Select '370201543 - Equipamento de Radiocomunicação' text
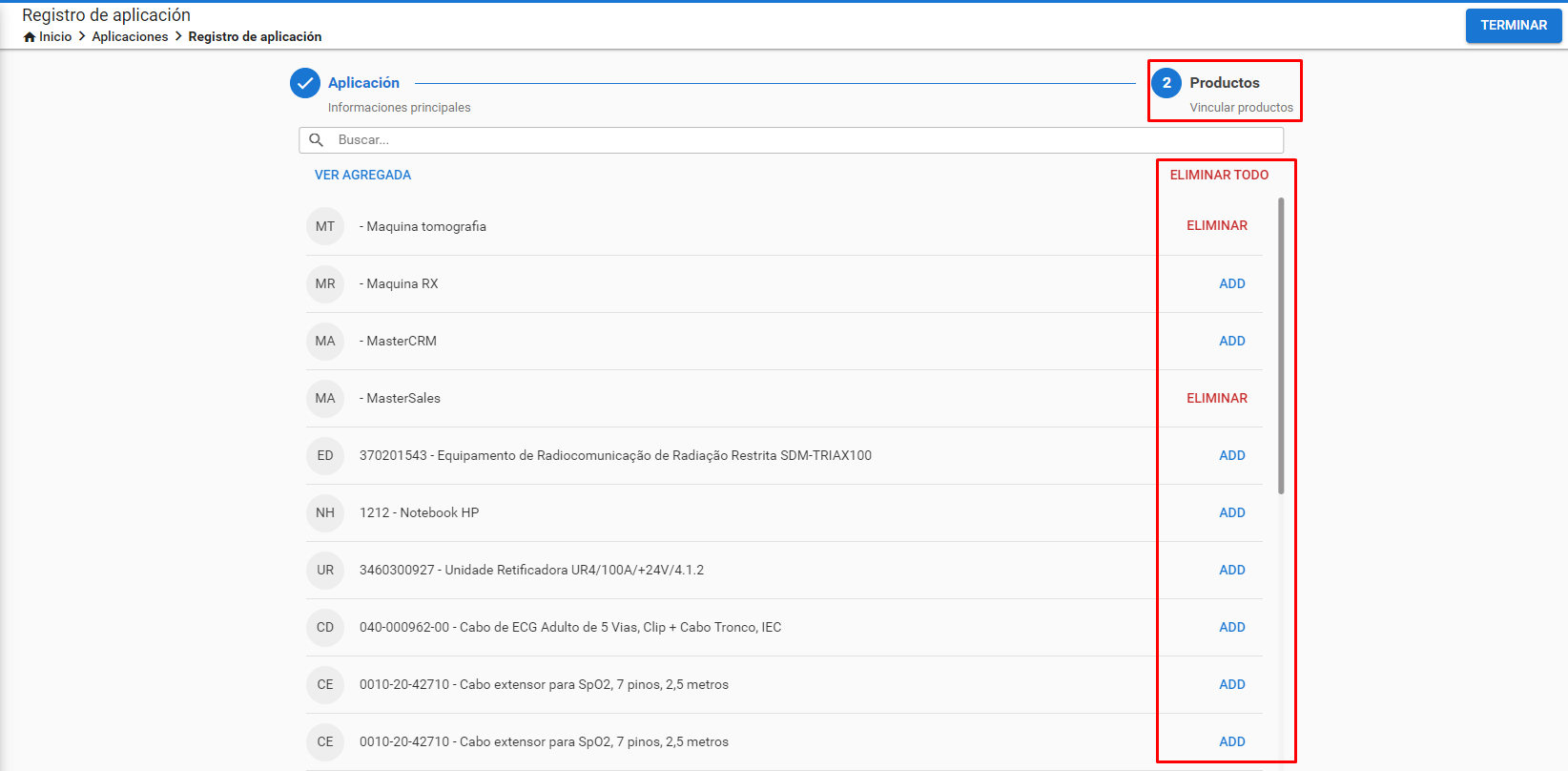 click(615, 455)
